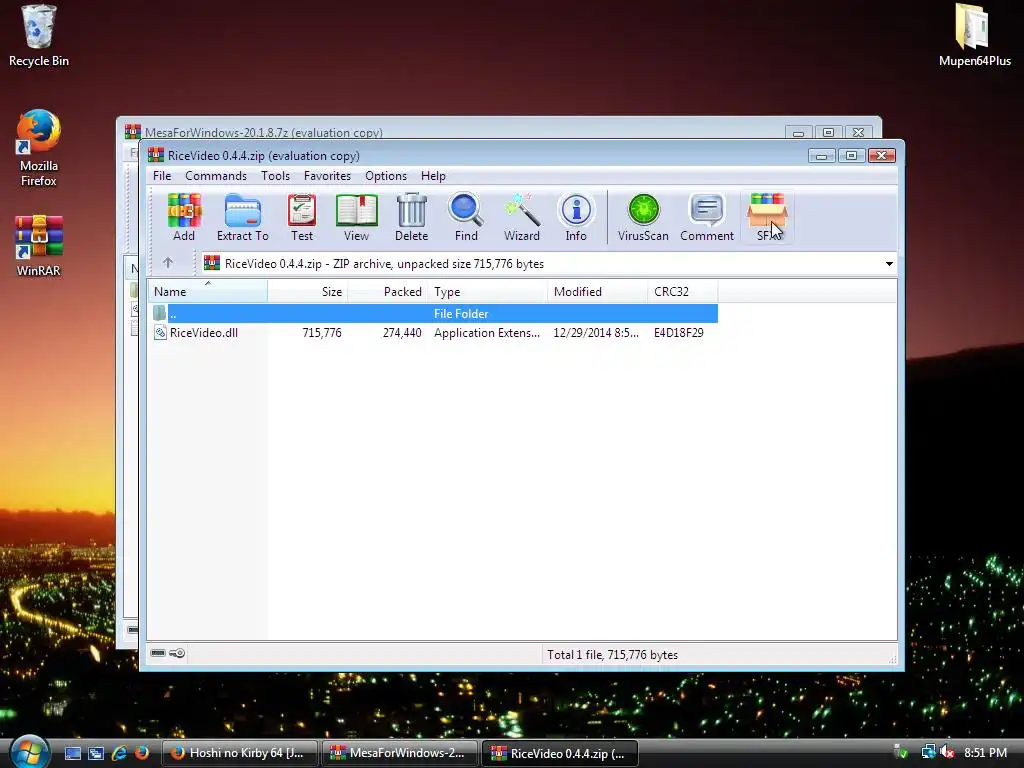Click the 12/29/2014 modified cell
The image size is (1024, 768).
point(596,332)
